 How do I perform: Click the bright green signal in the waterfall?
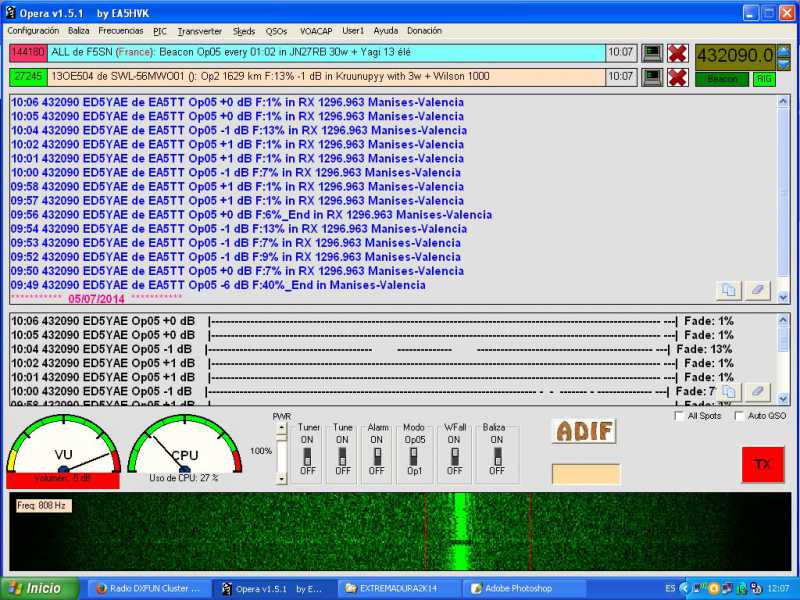coord(461,531)
